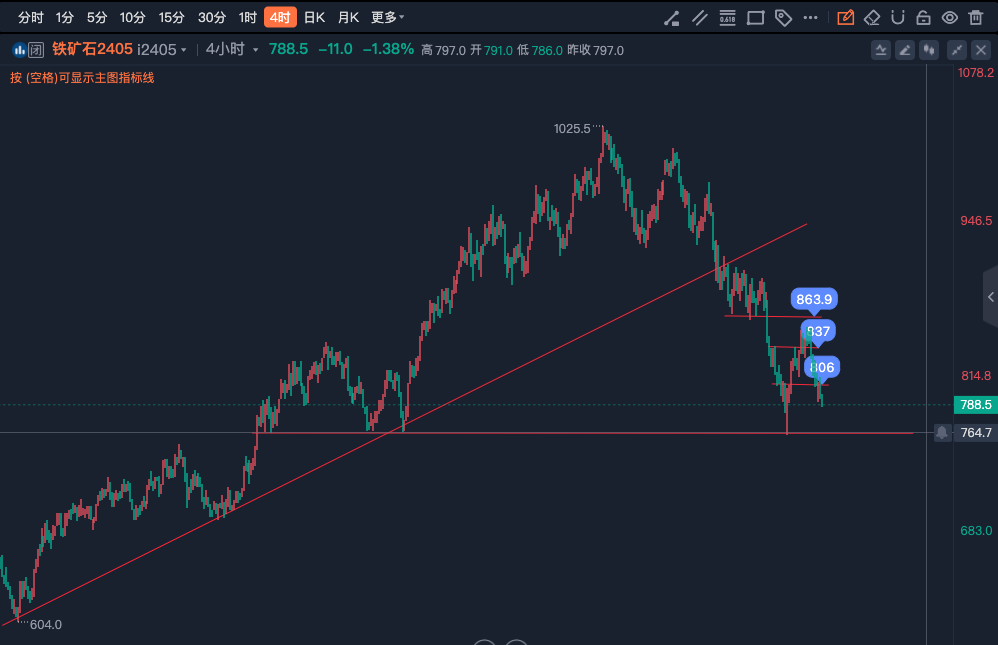Switch to the 日K tab

pyautogui.click(x=314, y=18)
